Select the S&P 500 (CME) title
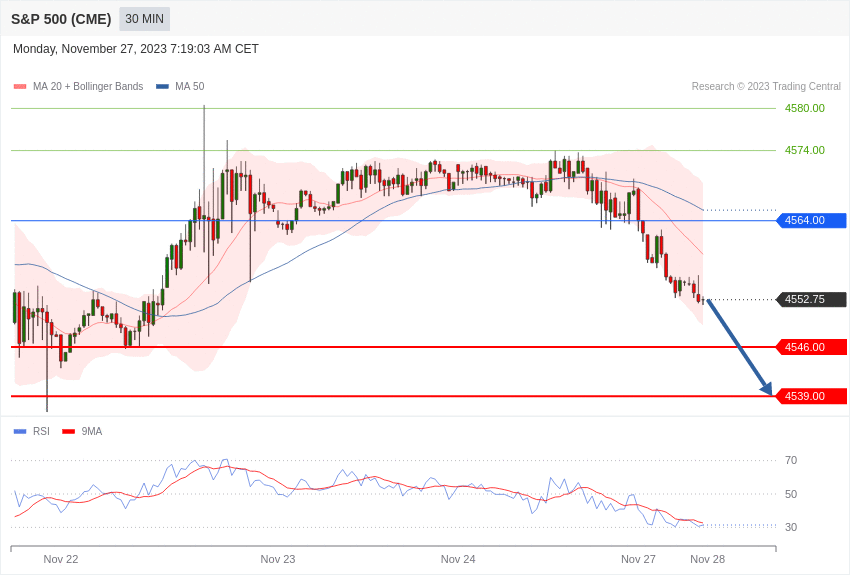The width and height of the screenshot is (850, 576). tap(61, 19)
